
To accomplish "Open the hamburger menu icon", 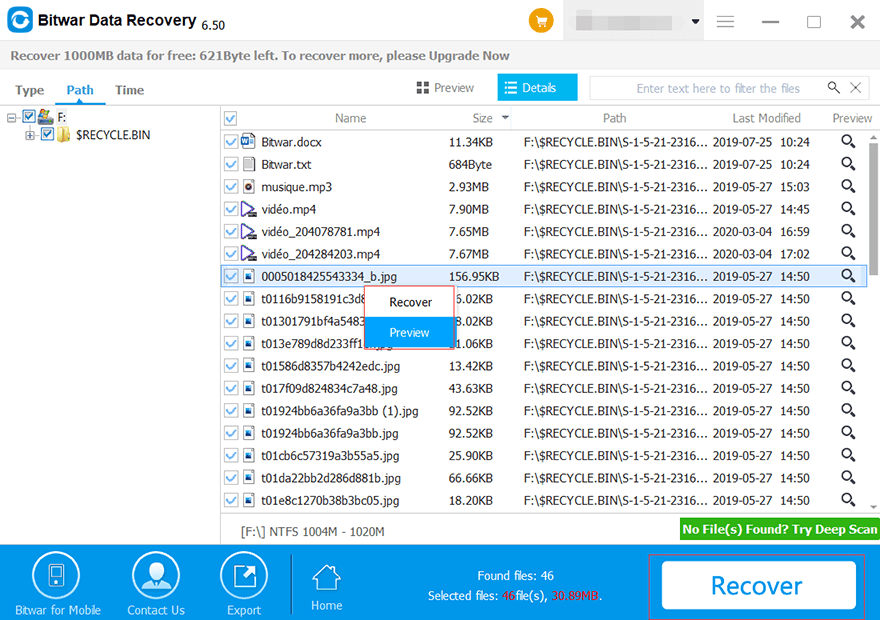I will click(x=725, y=22).
